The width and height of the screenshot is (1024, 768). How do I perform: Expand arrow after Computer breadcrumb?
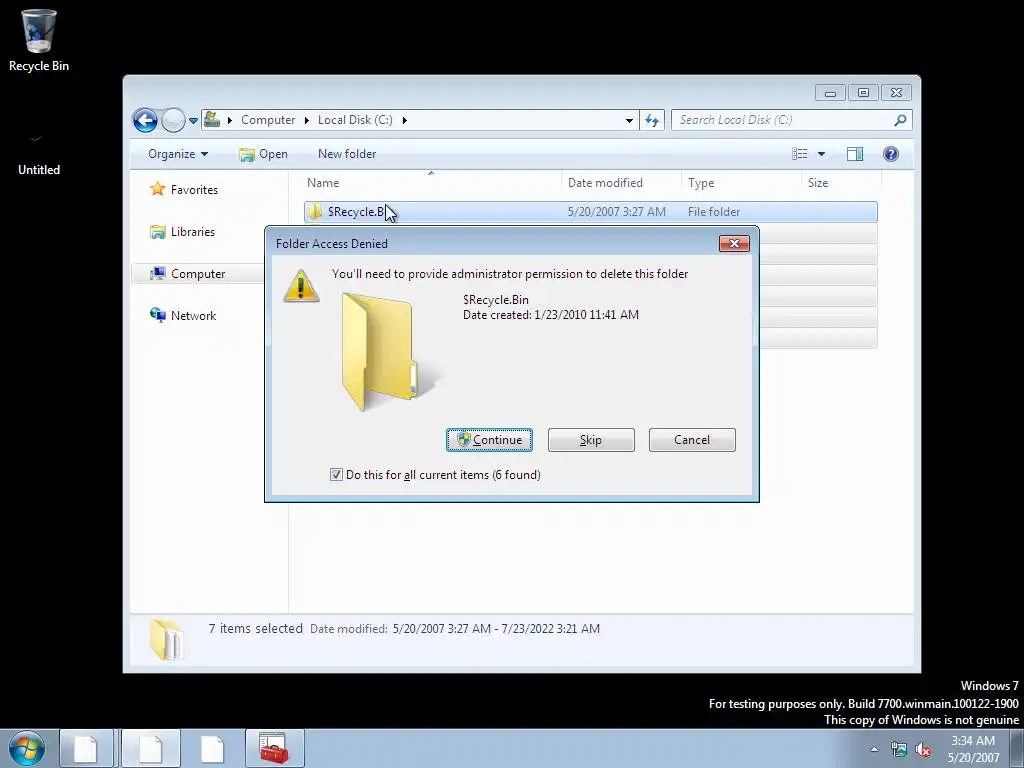(x=306, y=120)
